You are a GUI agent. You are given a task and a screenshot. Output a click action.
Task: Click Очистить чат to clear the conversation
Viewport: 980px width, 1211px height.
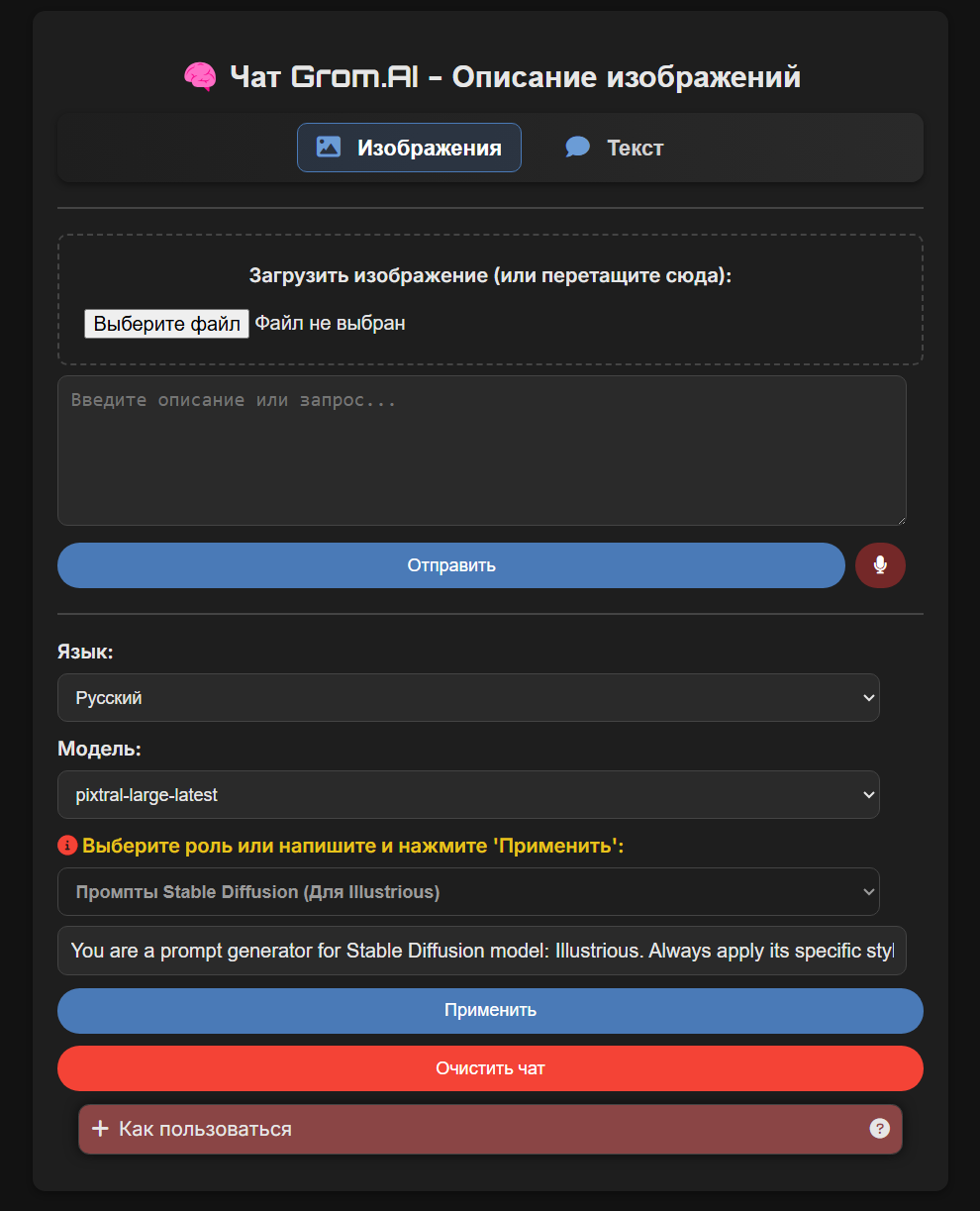coord(490,1068)
